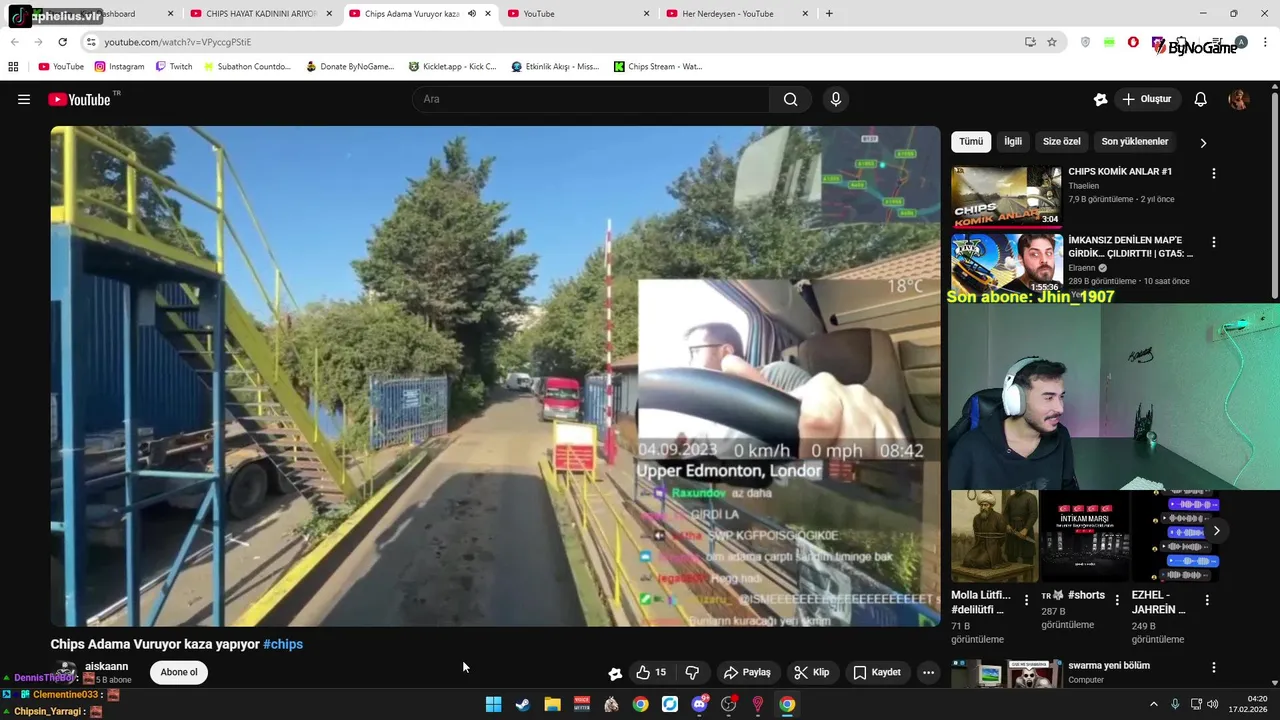The height and width of the screenshot is (720, 1280).
Task: Open a new browser tab
Action: click(x=829, y=14)
